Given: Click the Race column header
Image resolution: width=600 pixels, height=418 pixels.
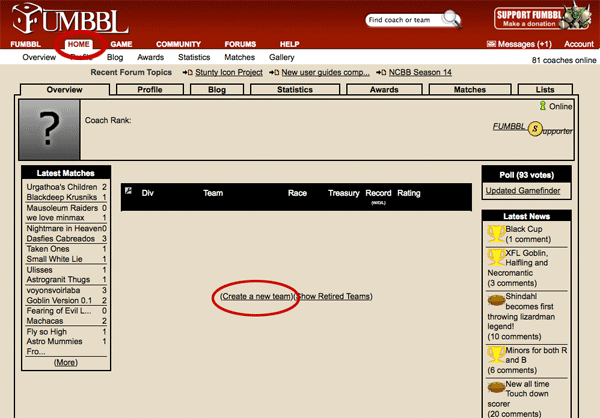Looking at the screenshot, I should point(297,193).
